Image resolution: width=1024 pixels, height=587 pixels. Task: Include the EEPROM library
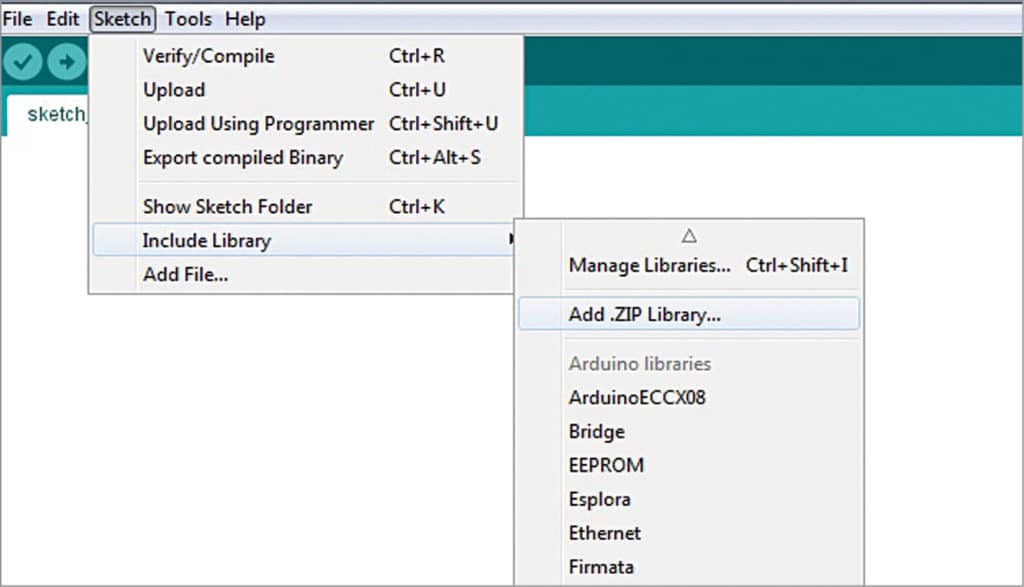(606, 465)
